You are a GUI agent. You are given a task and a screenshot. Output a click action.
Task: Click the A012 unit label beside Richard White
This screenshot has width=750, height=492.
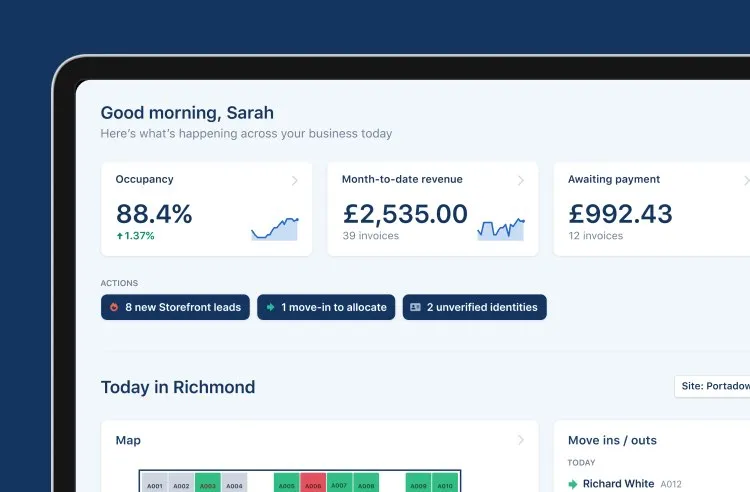[x=671, y=484]
